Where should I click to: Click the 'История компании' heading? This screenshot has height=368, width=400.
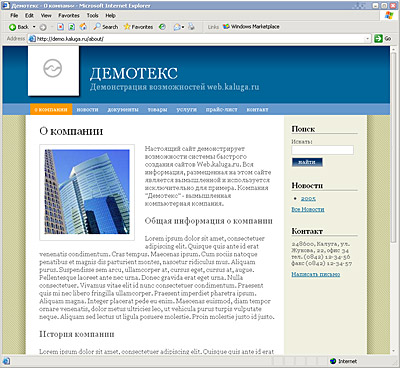(77, 334)
